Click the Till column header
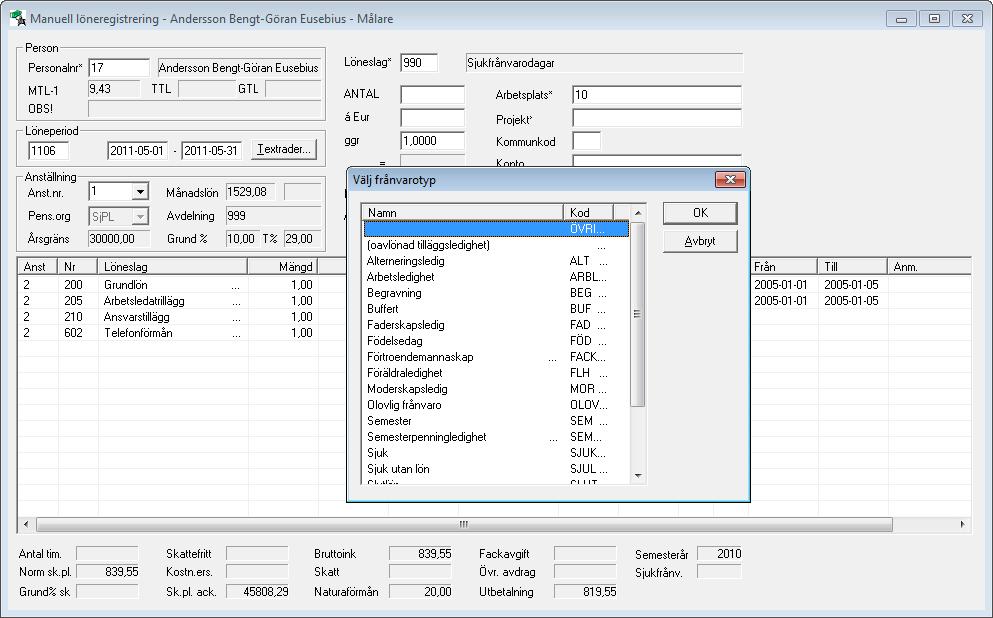Image resolution: width=993 pixels, height=618 pixels. click(852, 267)
